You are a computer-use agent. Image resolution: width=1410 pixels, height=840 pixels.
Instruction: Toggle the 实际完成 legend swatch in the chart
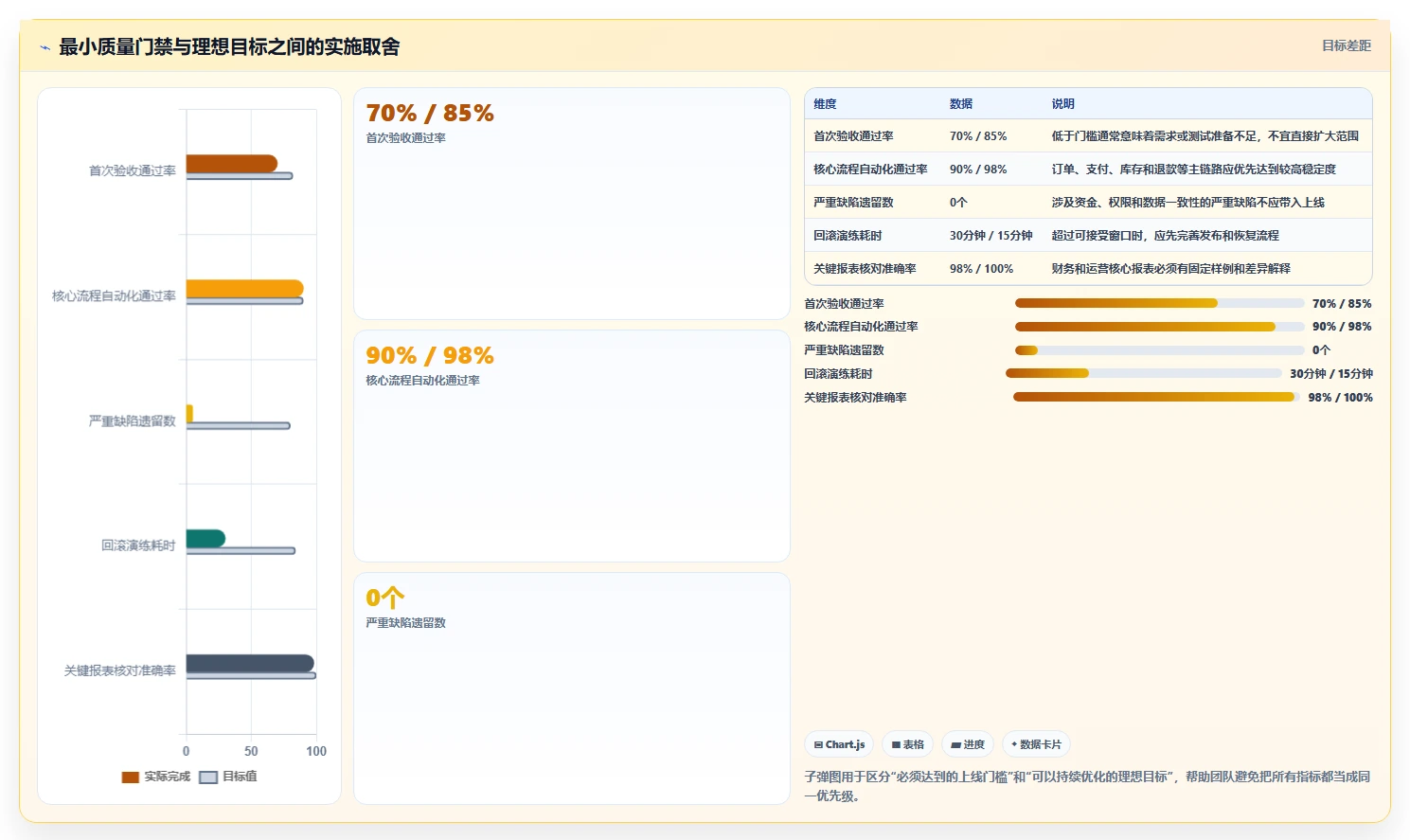click(130, 777)
